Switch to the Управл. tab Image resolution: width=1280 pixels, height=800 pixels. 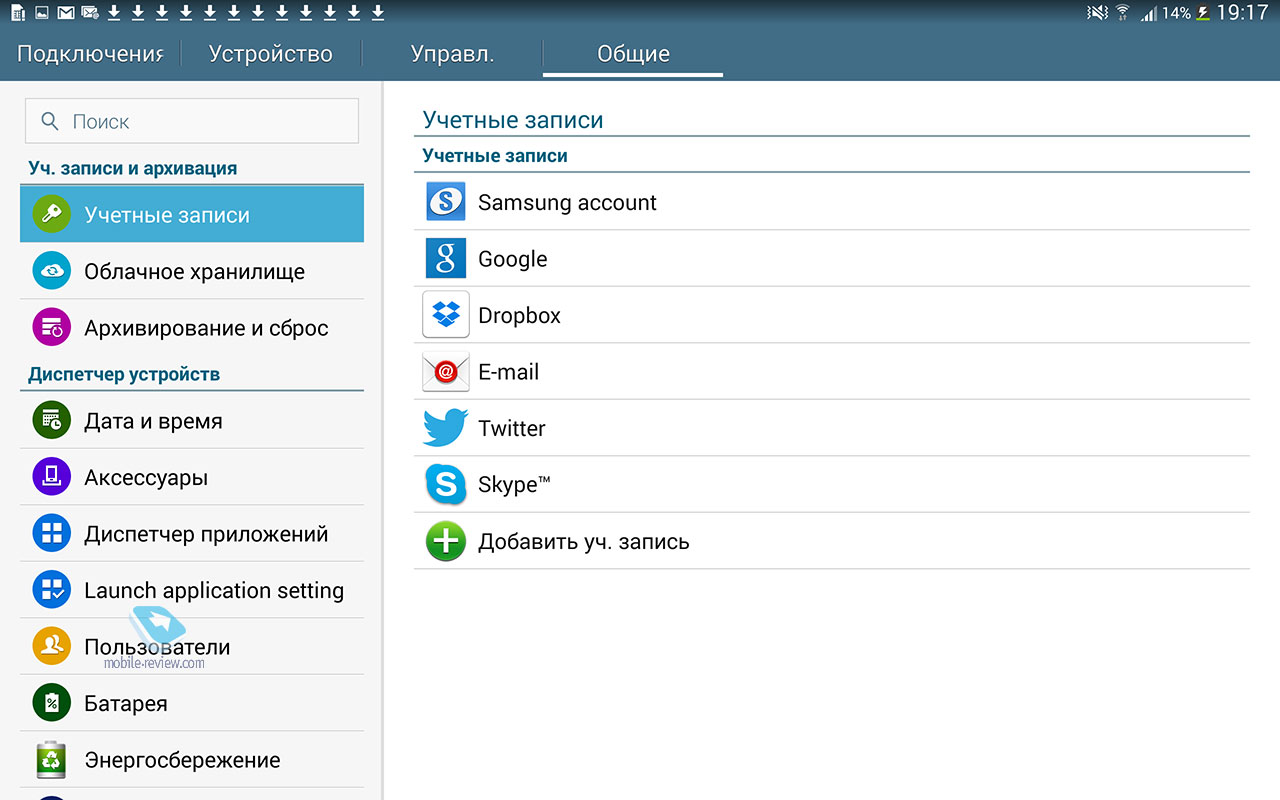[x=452, y=53]
